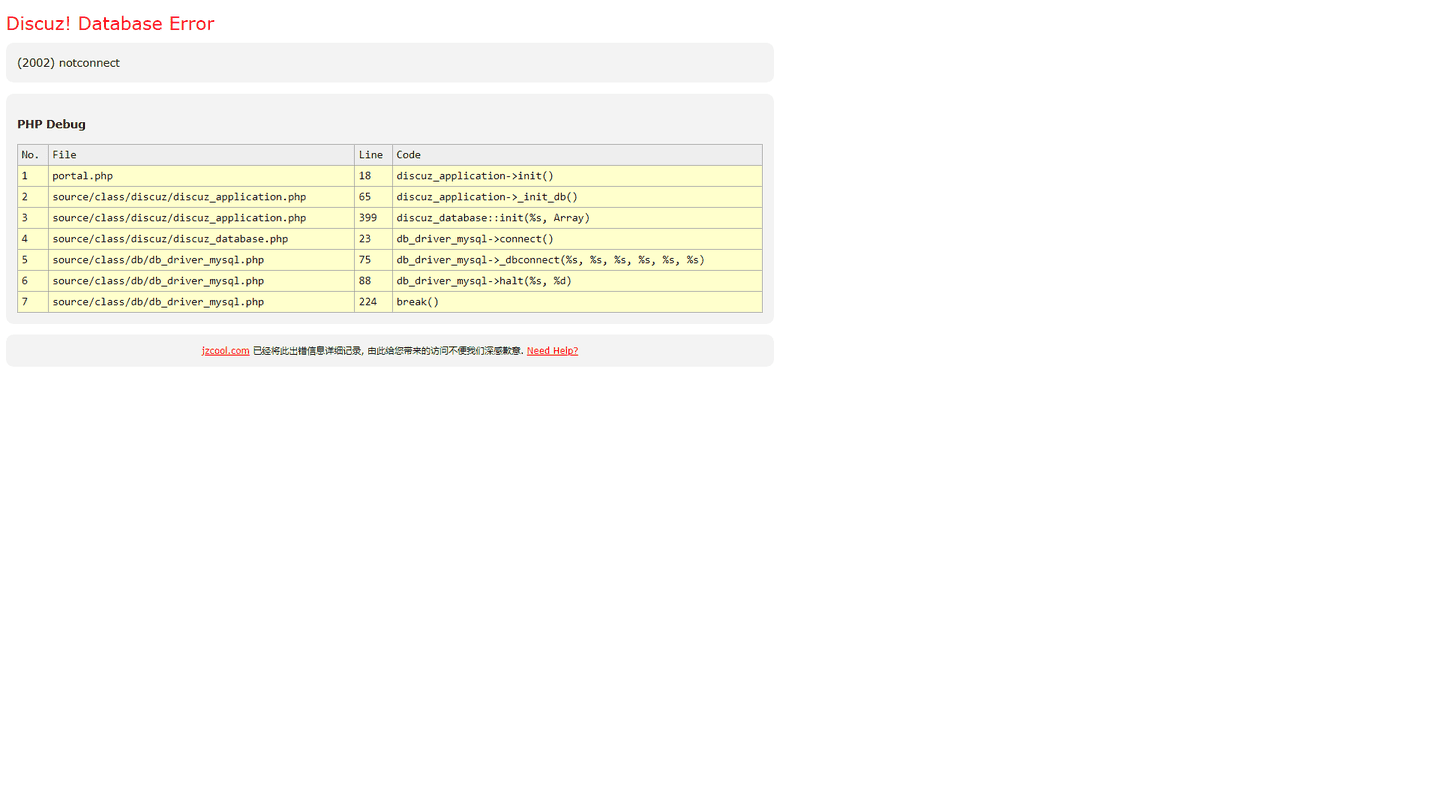Open the jzcool.com link
This screenshot has width=1440, height=810.
point(226,351)
